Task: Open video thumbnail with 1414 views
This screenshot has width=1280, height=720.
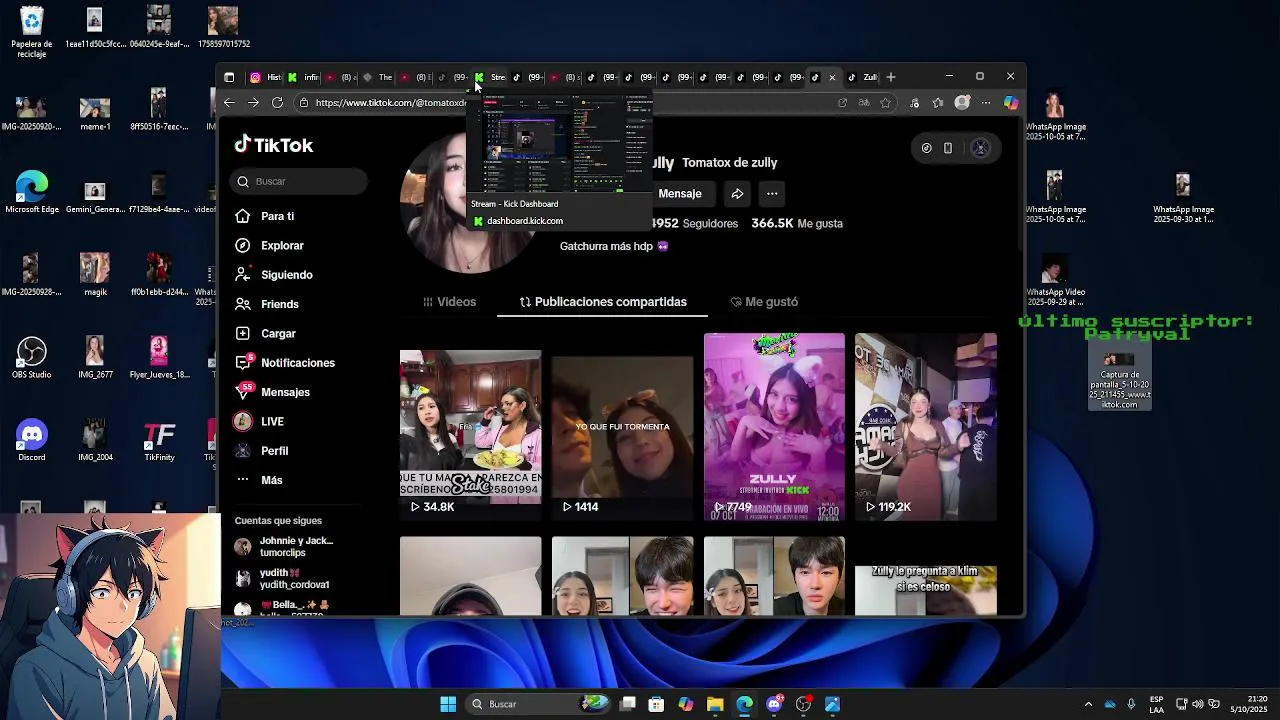Action: 622,427
